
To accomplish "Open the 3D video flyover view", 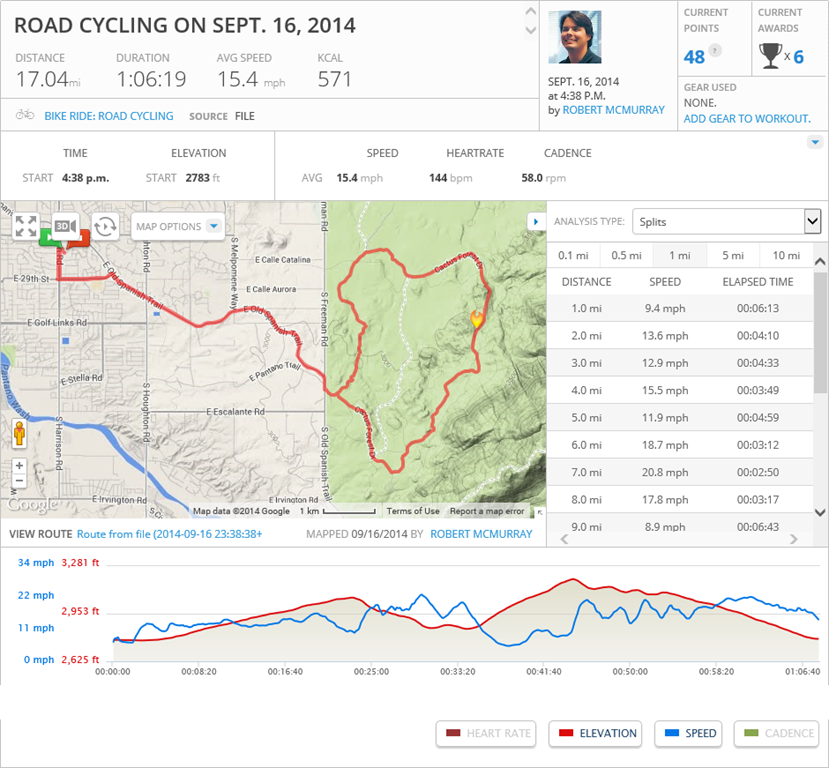I will (66, 226).
